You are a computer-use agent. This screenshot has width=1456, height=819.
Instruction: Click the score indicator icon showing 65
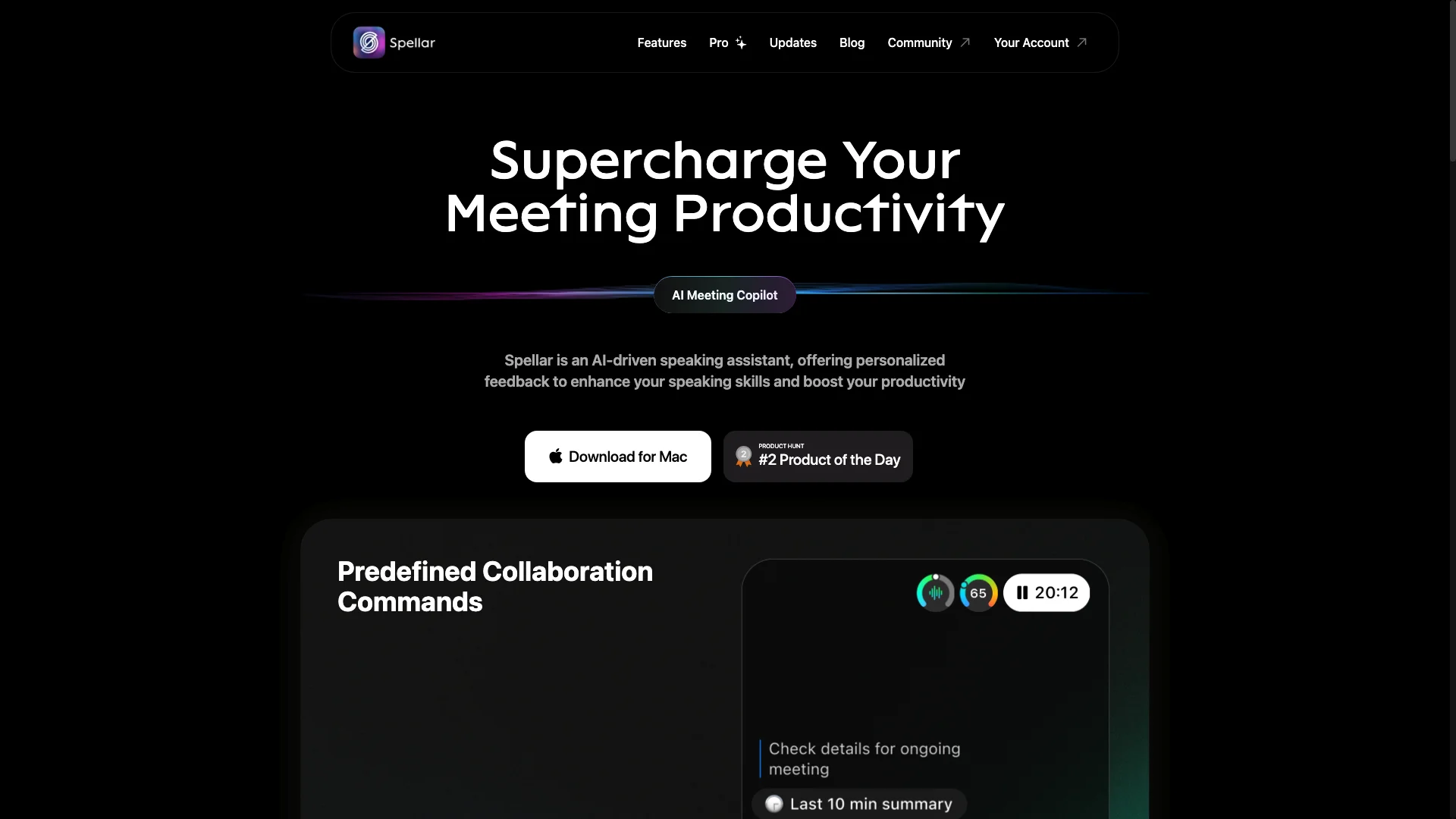978,592
